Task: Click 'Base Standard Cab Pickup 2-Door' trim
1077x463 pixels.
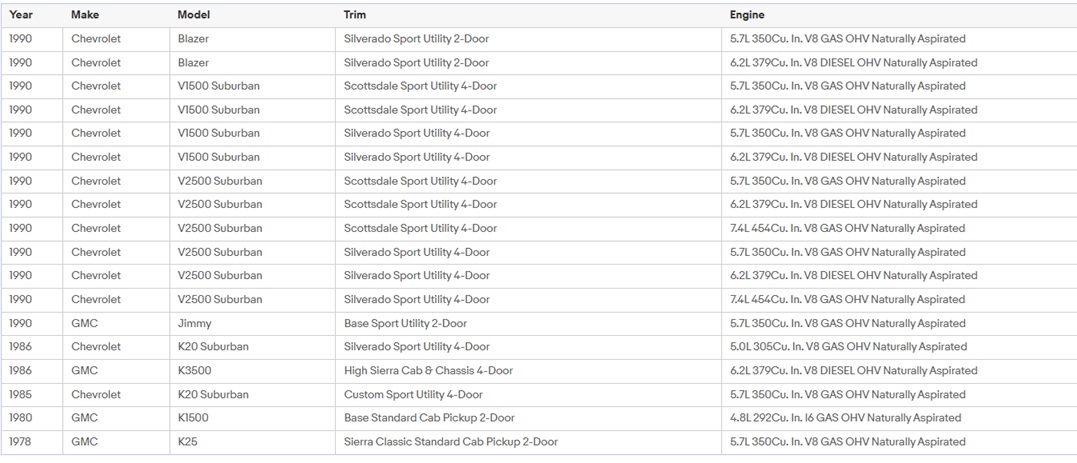Action: [x=429, y=418]
